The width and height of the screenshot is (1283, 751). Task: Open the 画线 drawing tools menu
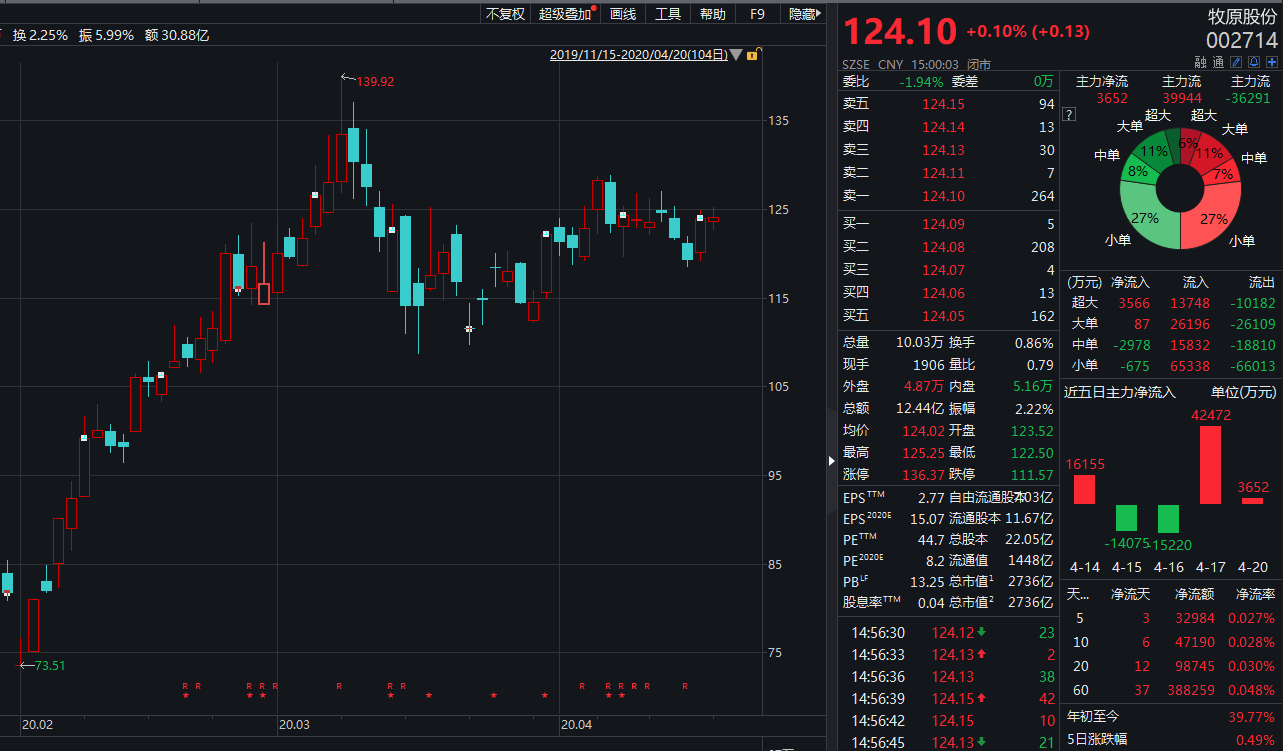click(x=623, y=14)
